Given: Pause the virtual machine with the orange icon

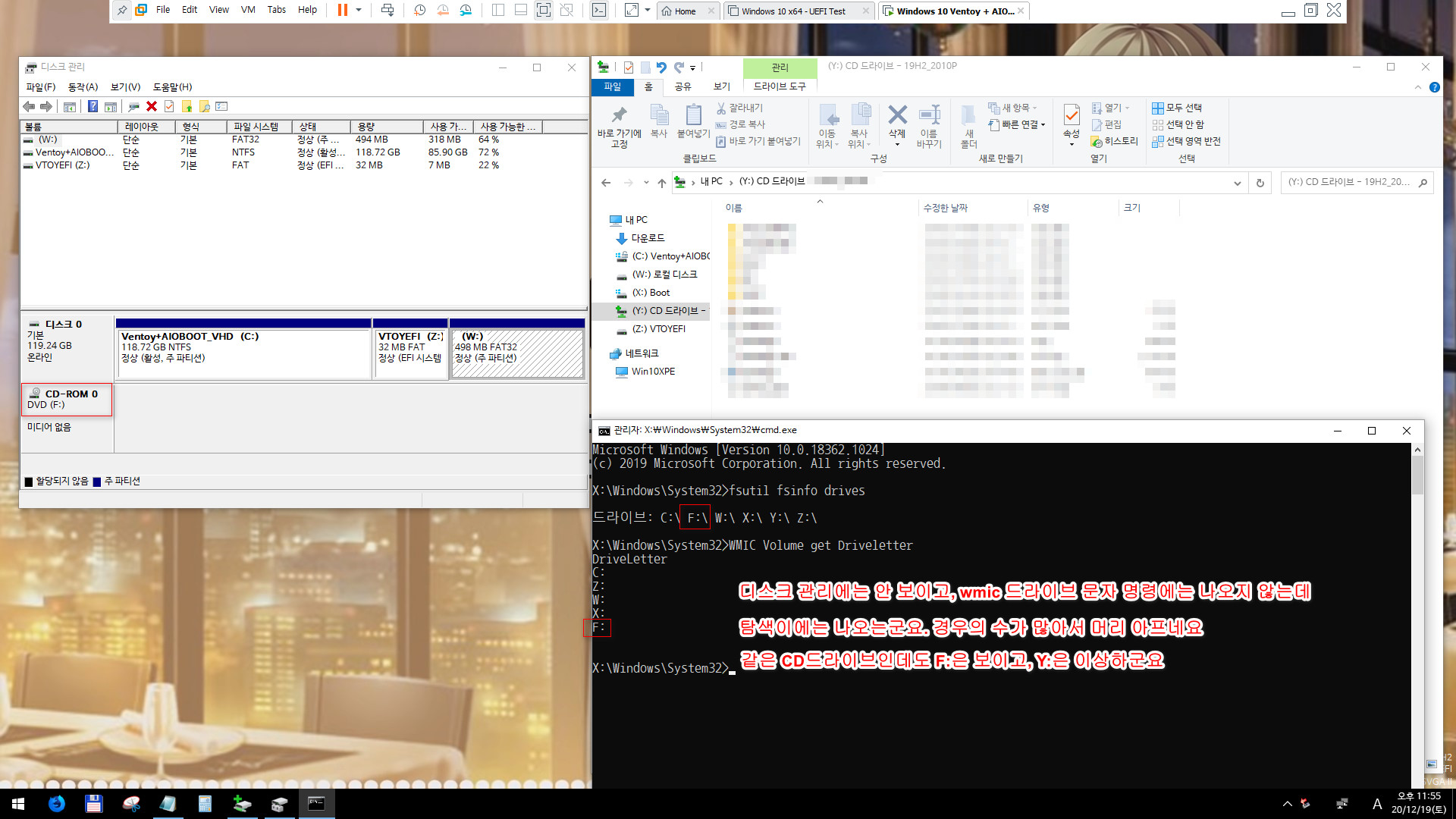Looking at the screenshot, I should point(342,11).
